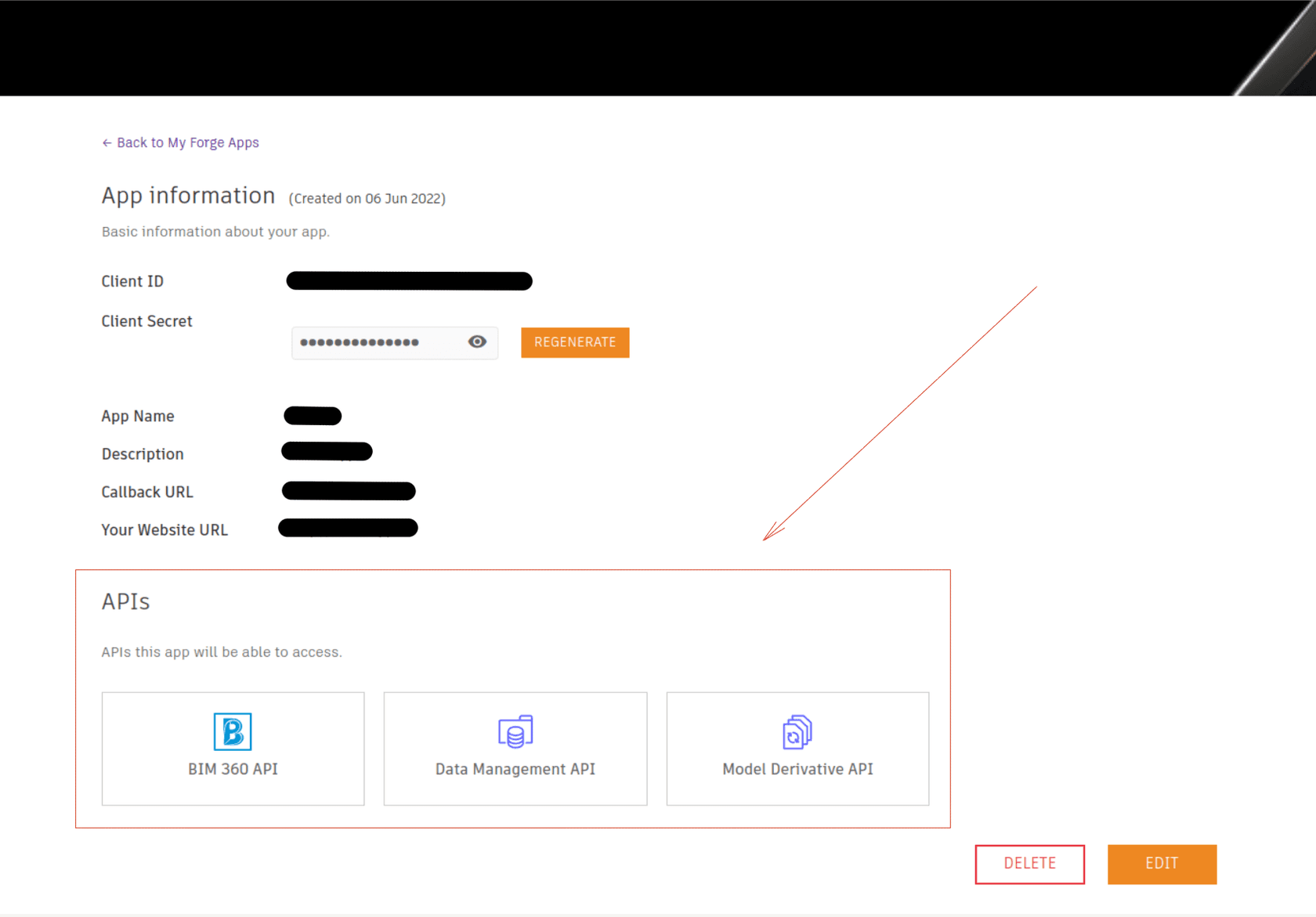Click the 'Basic information about your app' text
The width and height of the screenshot is (1316, 917).
tap(215, 232)
